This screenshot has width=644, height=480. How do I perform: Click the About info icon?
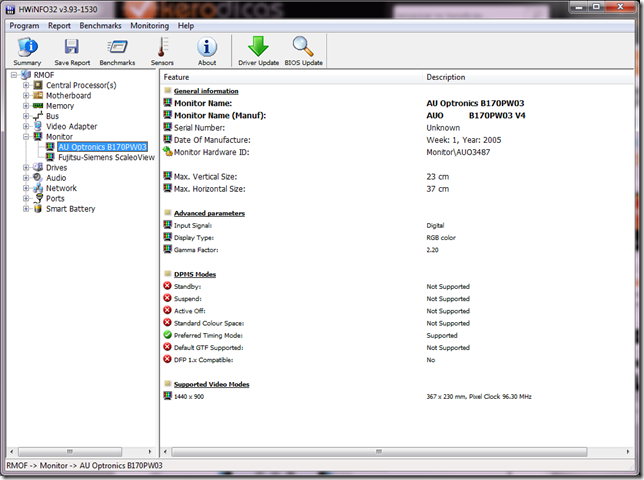pos(207,47)
